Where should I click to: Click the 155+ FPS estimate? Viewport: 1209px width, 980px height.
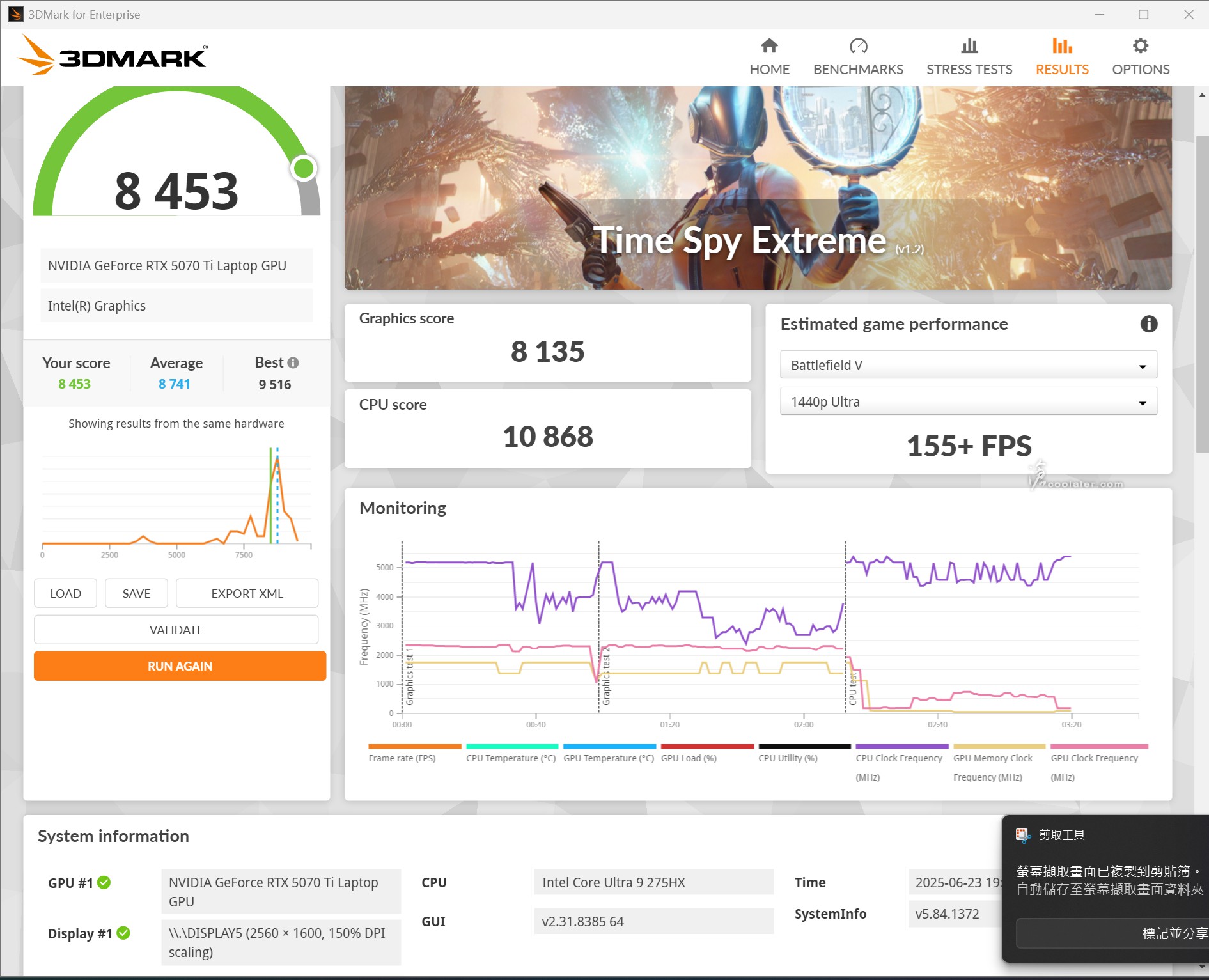(969, 446)
